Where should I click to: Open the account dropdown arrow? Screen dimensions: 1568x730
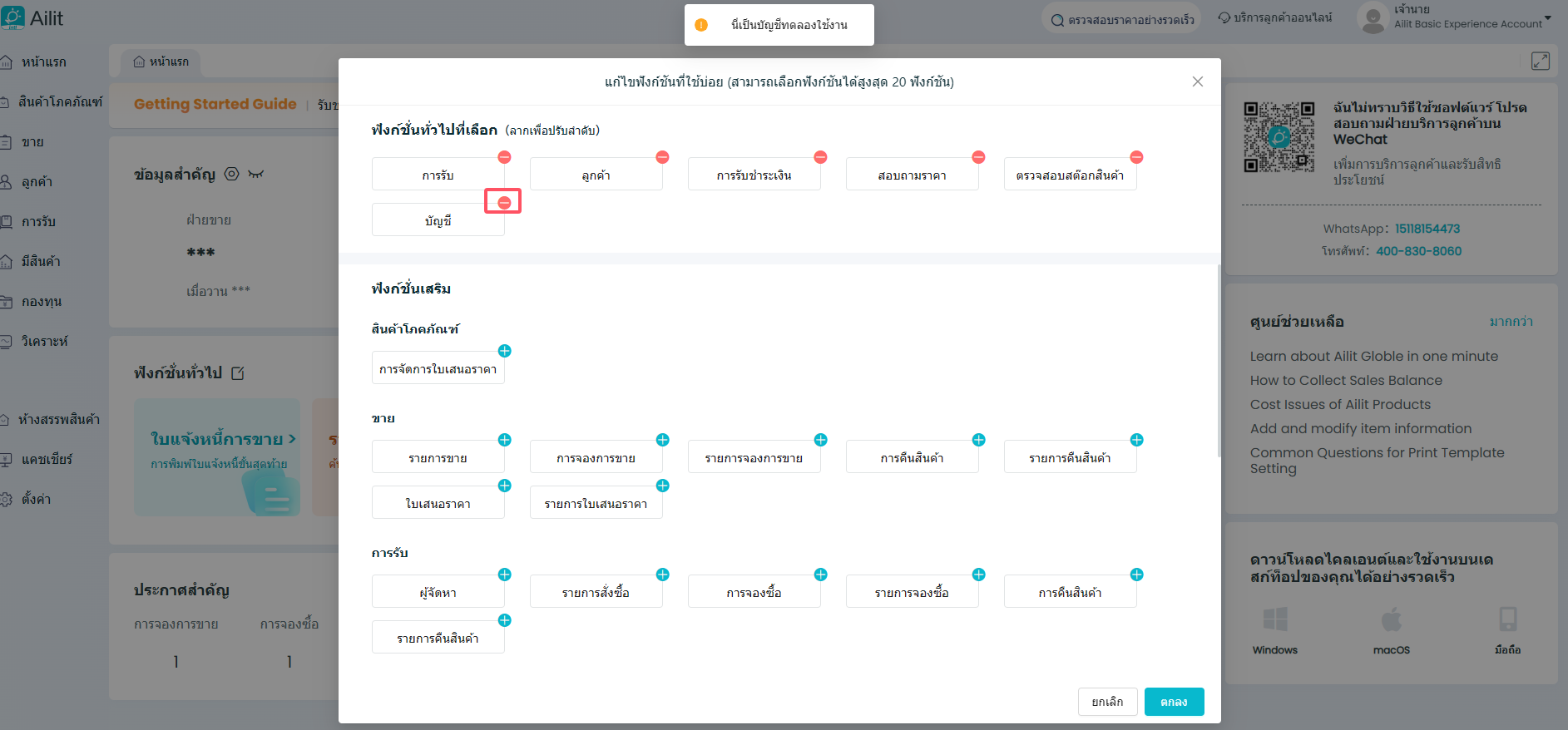click(x=1547, y=17)
